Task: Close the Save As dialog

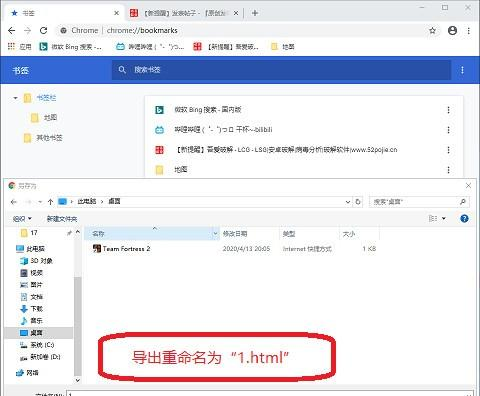Action: click(x=468, y=186)
